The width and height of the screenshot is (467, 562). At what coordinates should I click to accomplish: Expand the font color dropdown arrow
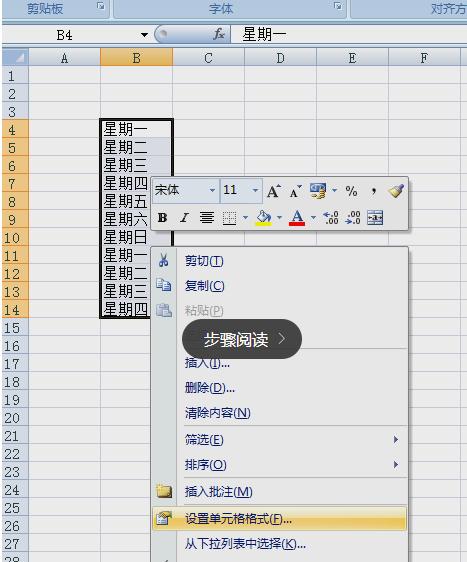(x=313, y=218)
